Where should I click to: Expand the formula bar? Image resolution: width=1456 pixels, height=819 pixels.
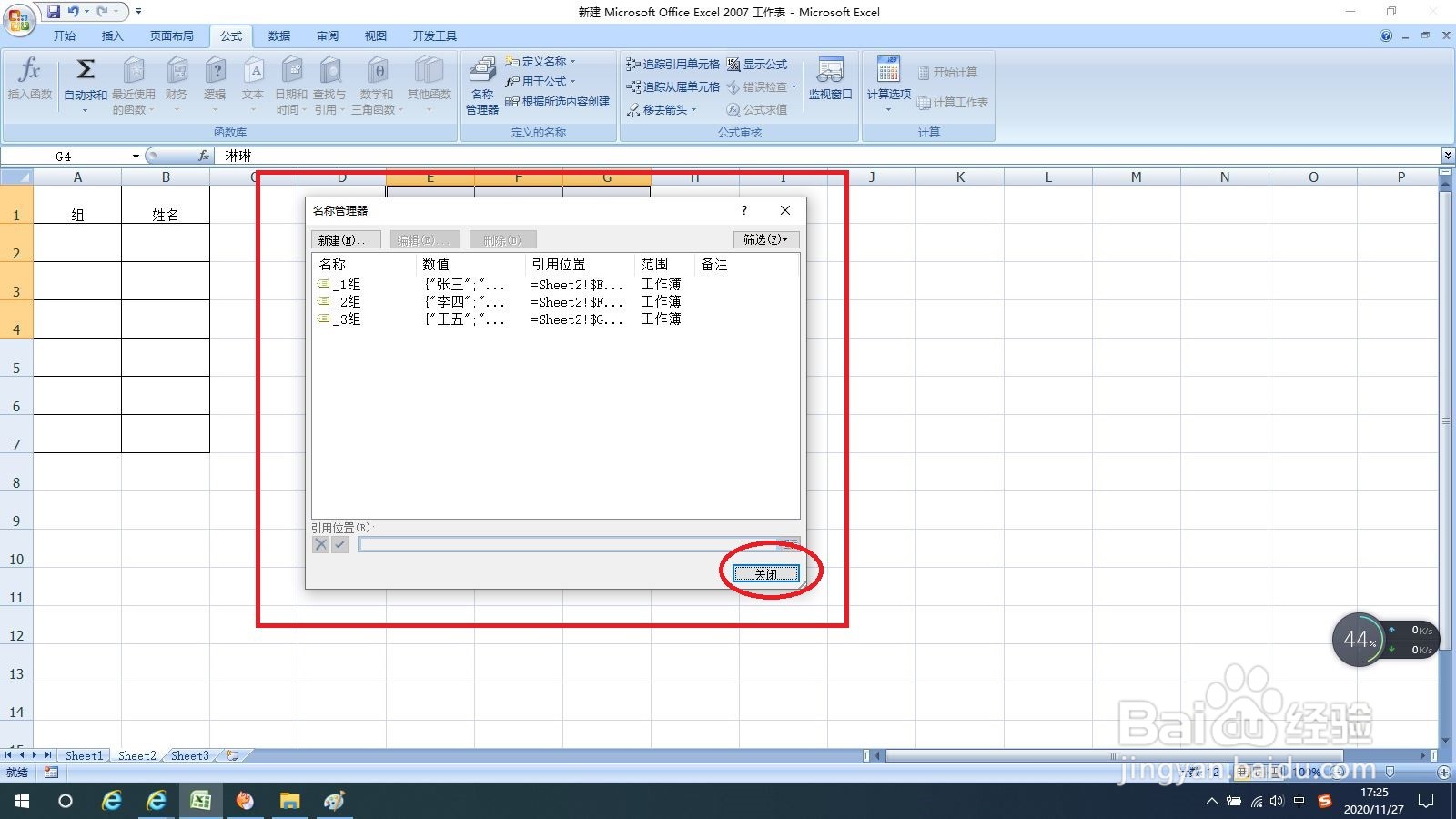click(x=1448, y=157)
